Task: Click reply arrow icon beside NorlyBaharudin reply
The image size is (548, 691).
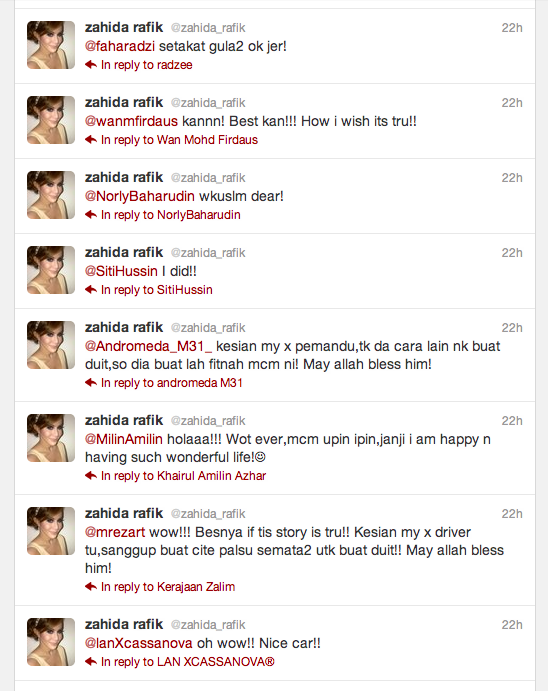Action: pyautogui.click(x=91, y=215)
